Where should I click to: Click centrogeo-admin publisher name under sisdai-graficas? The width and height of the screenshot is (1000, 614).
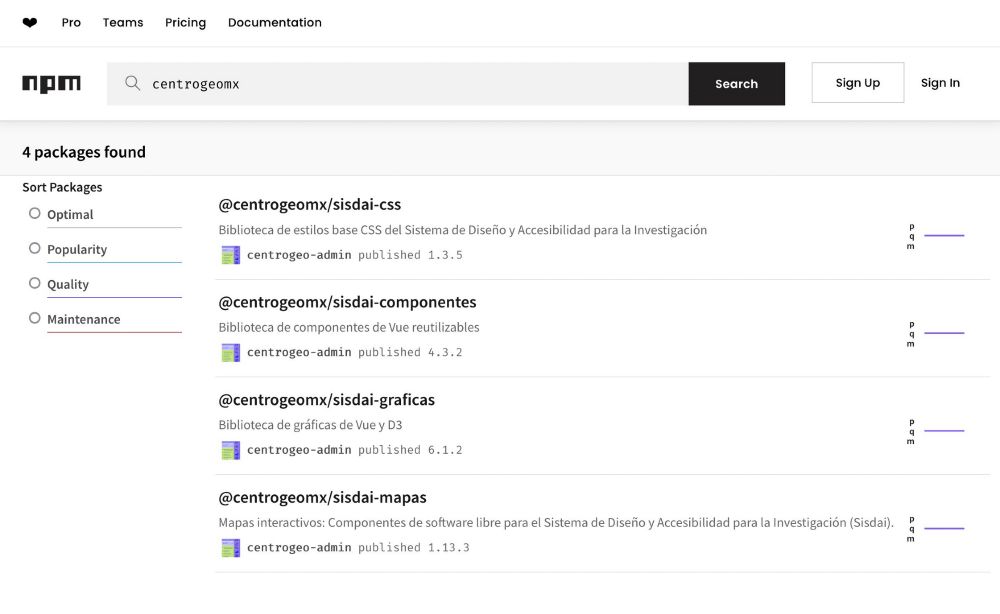pyautogui.click(x=299, y=450)
